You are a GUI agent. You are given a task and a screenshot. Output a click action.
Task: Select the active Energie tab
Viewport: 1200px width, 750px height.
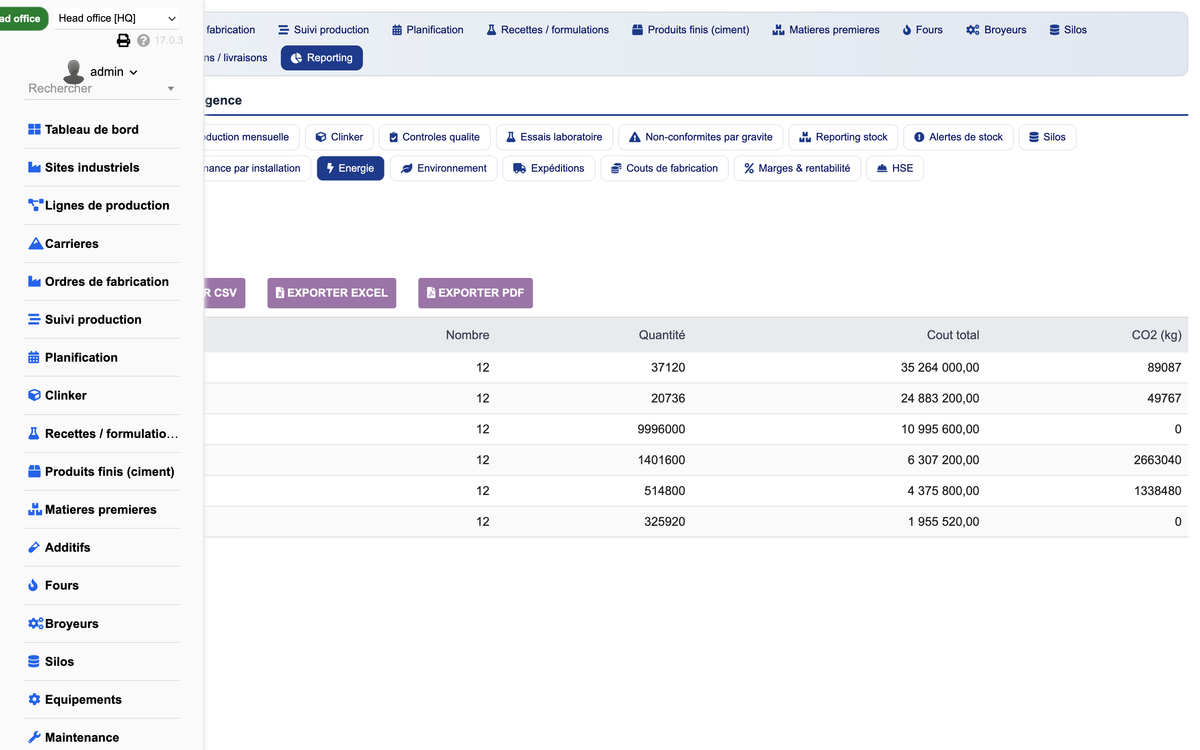[x=350, y=168]
